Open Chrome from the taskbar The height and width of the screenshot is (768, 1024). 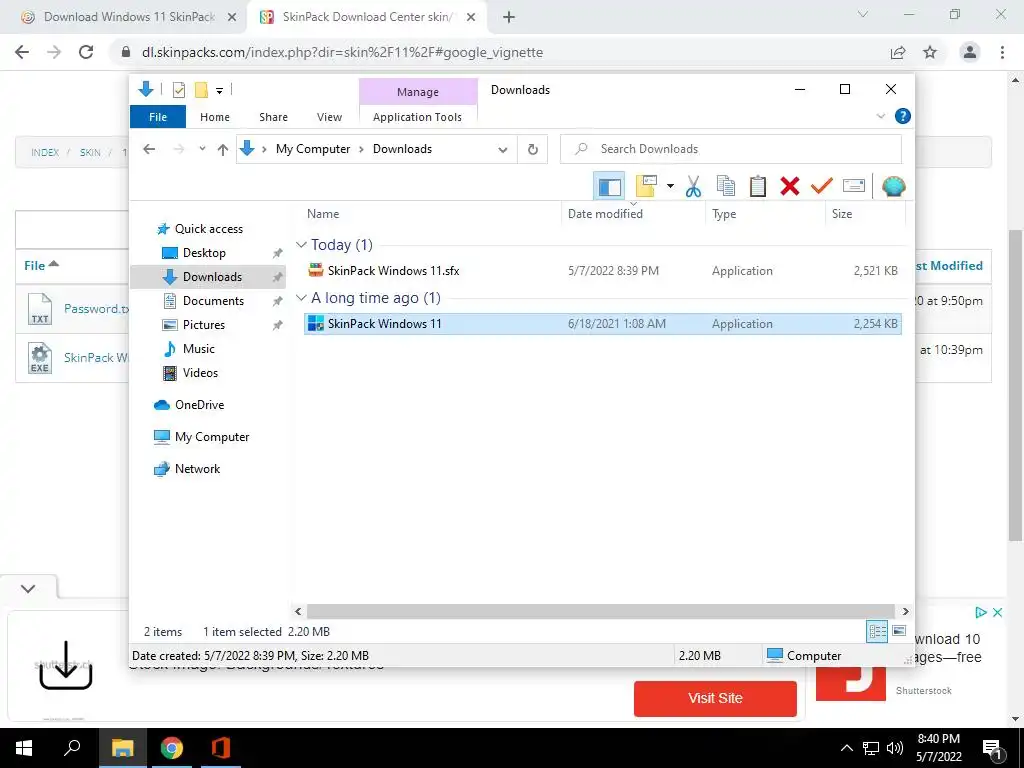172,748
